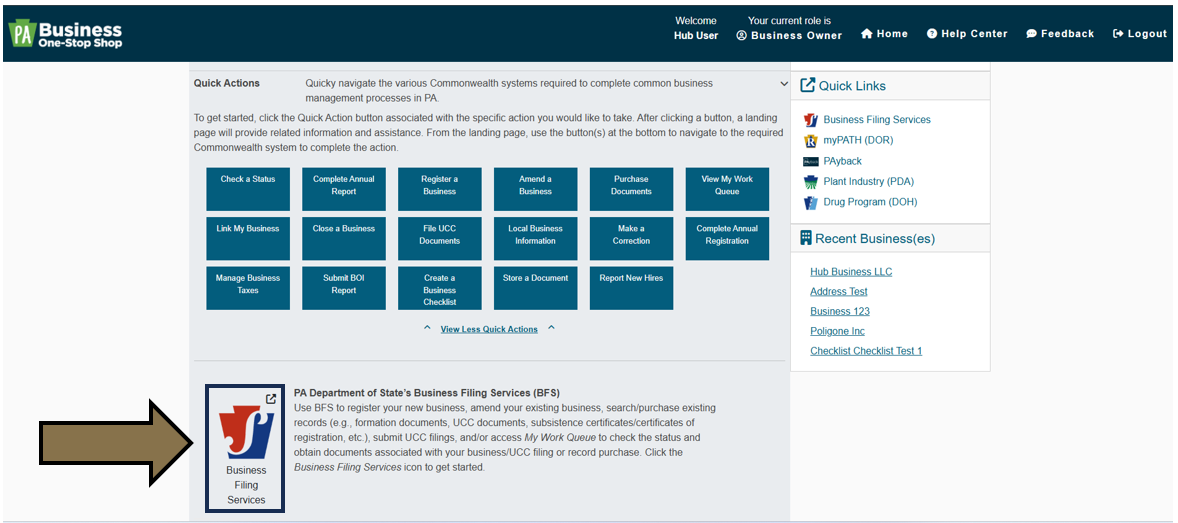Click the Manage Business Taxes button

(248, 288)
